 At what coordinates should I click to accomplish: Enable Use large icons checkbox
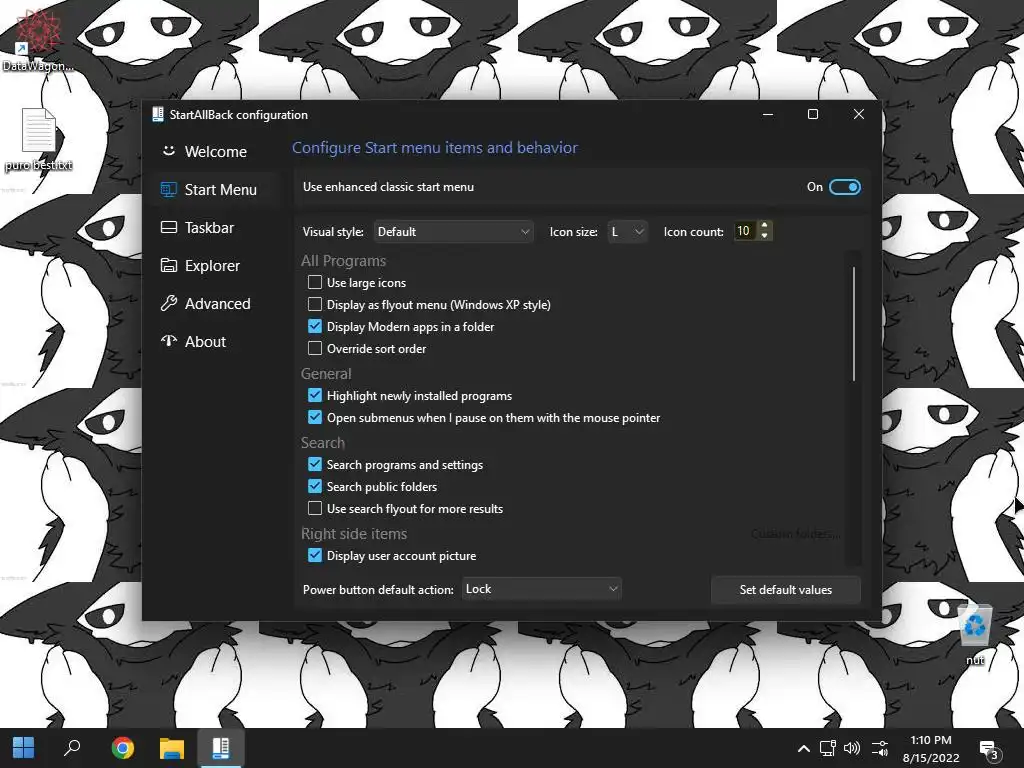[x=315, y=282]
